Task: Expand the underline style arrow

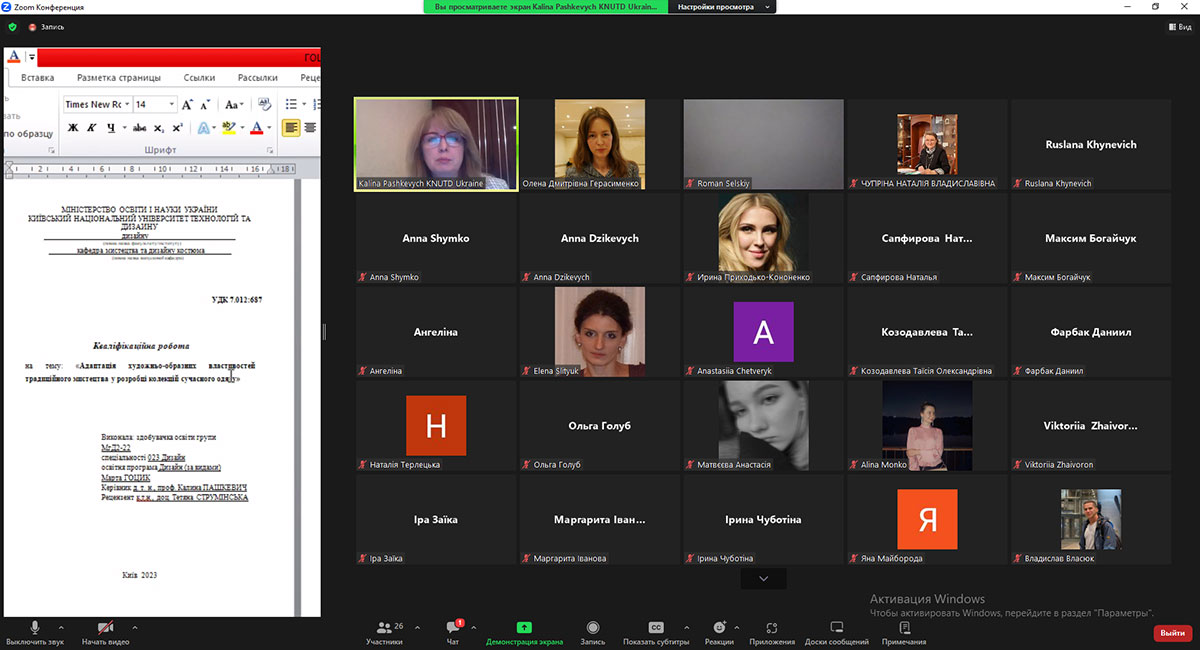Action: [124, 128]
